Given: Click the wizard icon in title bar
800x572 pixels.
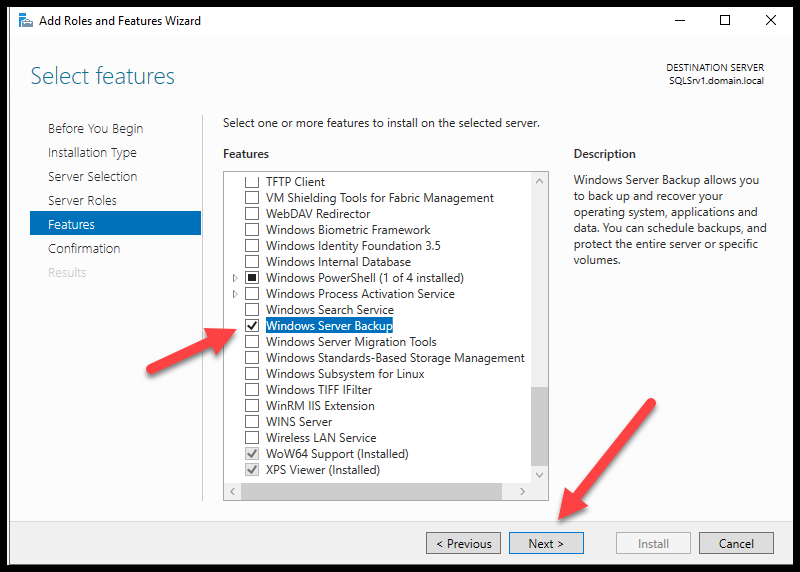Looking at the screenshot, I should coord(26,21).
